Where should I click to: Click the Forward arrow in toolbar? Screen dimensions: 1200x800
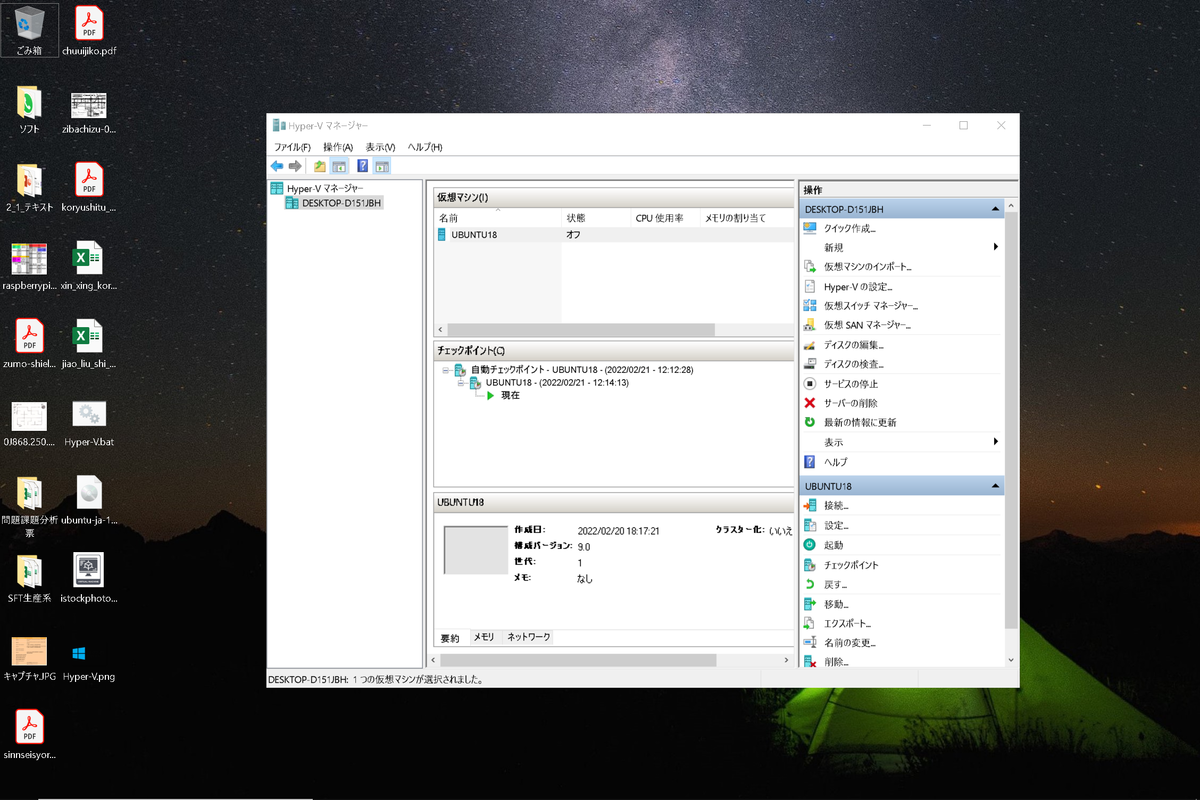295,166
